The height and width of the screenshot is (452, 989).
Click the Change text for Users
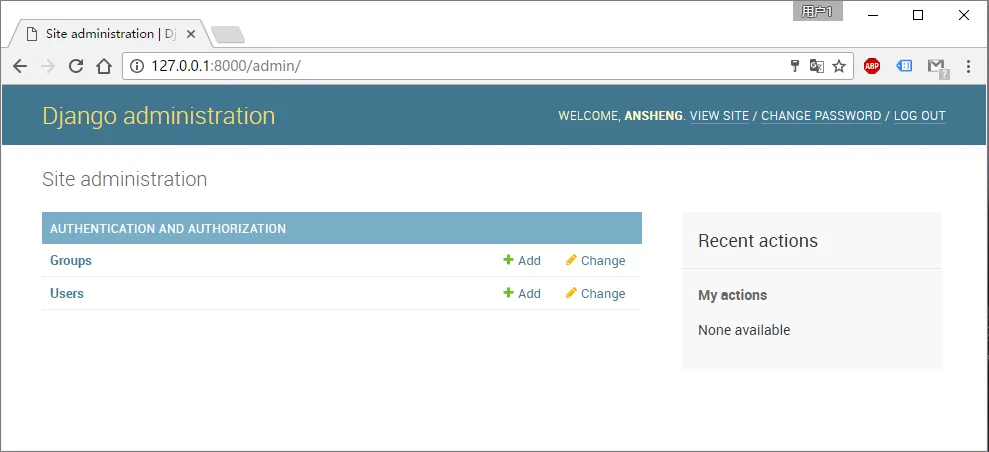603,293
